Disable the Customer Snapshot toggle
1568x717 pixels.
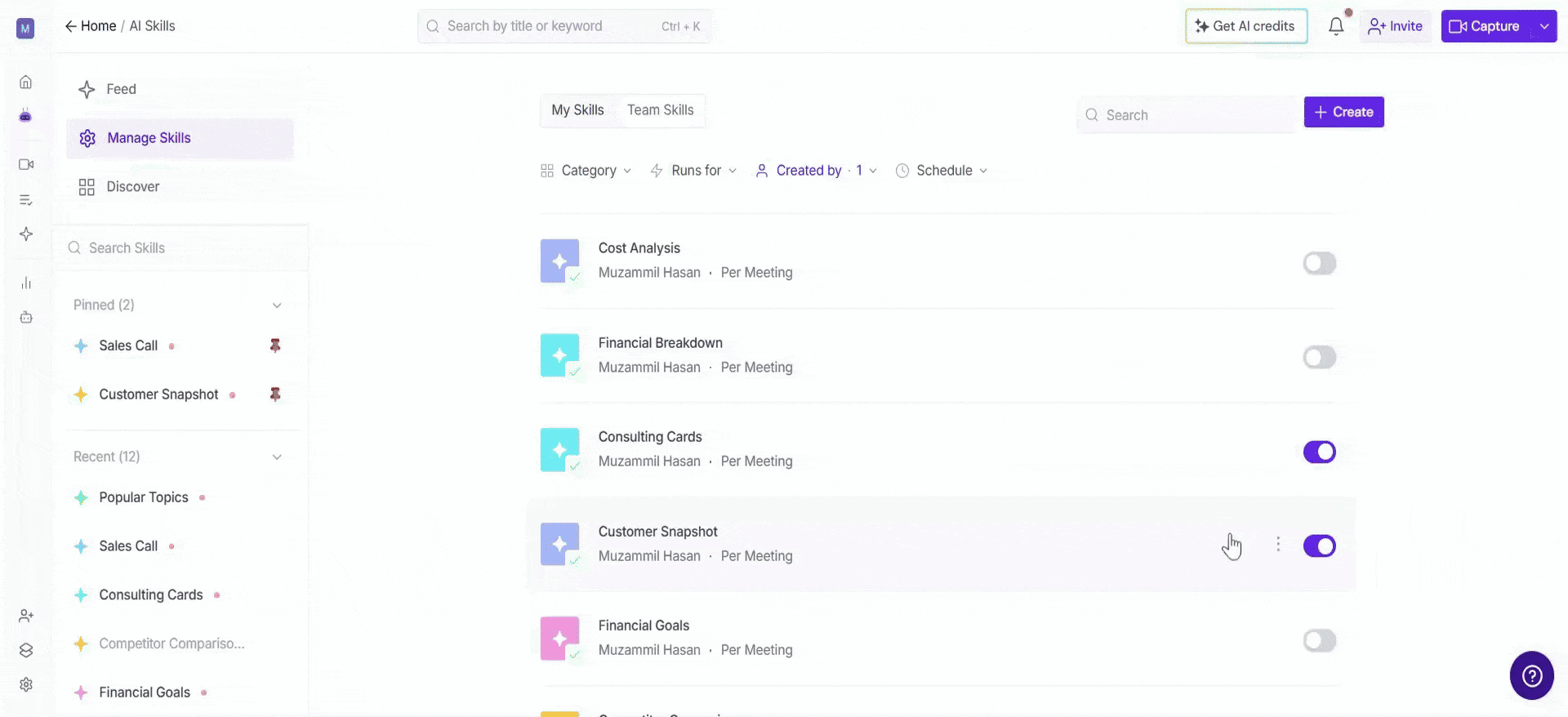(x=1320, y=546)
